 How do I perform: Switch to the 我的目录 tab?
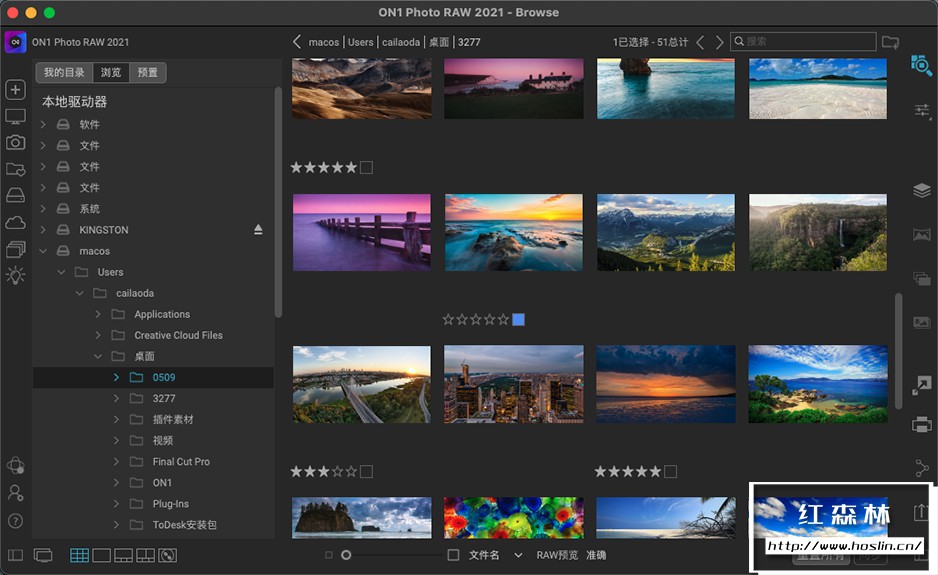[x=64, y=73]
